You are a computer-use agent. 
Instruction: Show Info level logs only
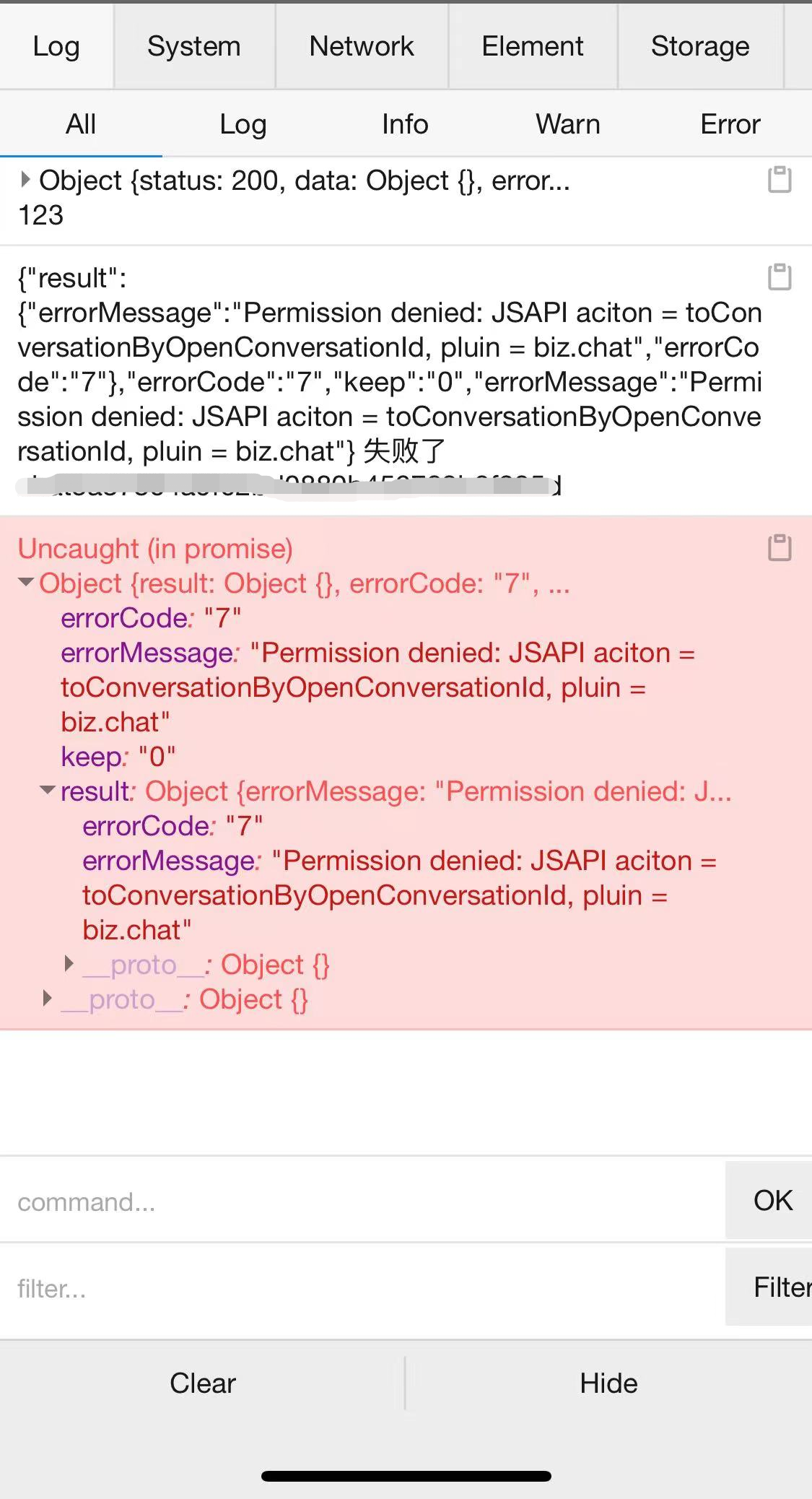tap(406, 124)
